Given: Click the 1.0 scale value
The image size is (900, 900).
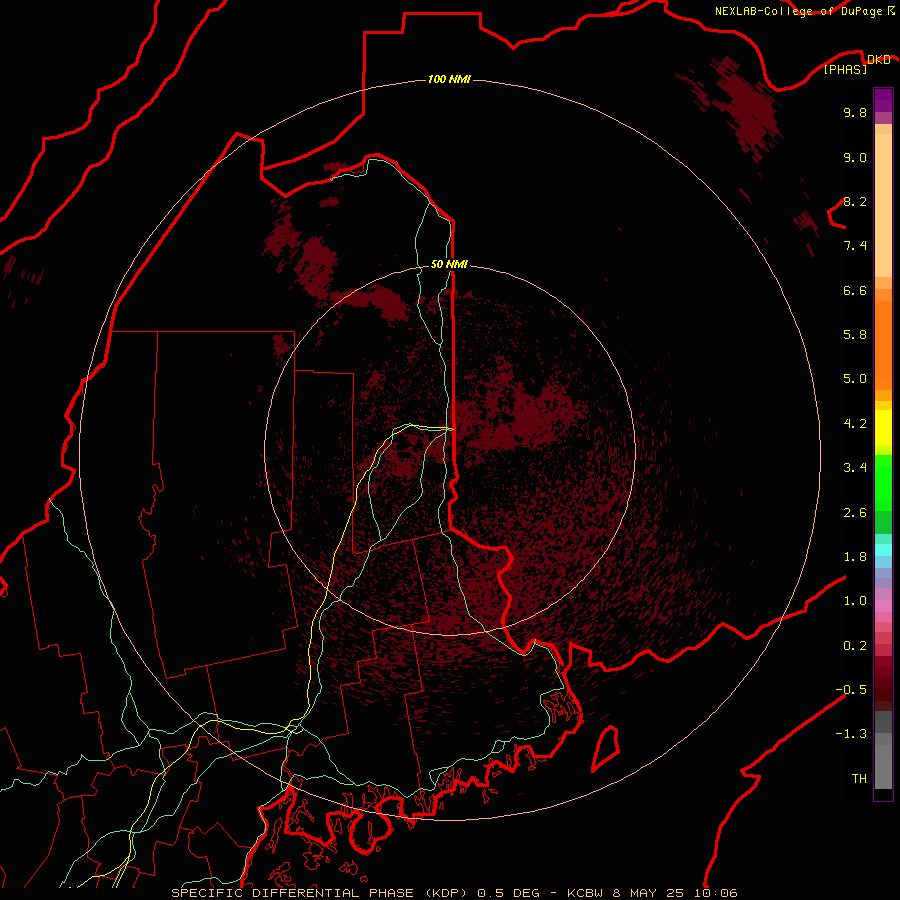Looking at the screenshot, I should point(855,602).
